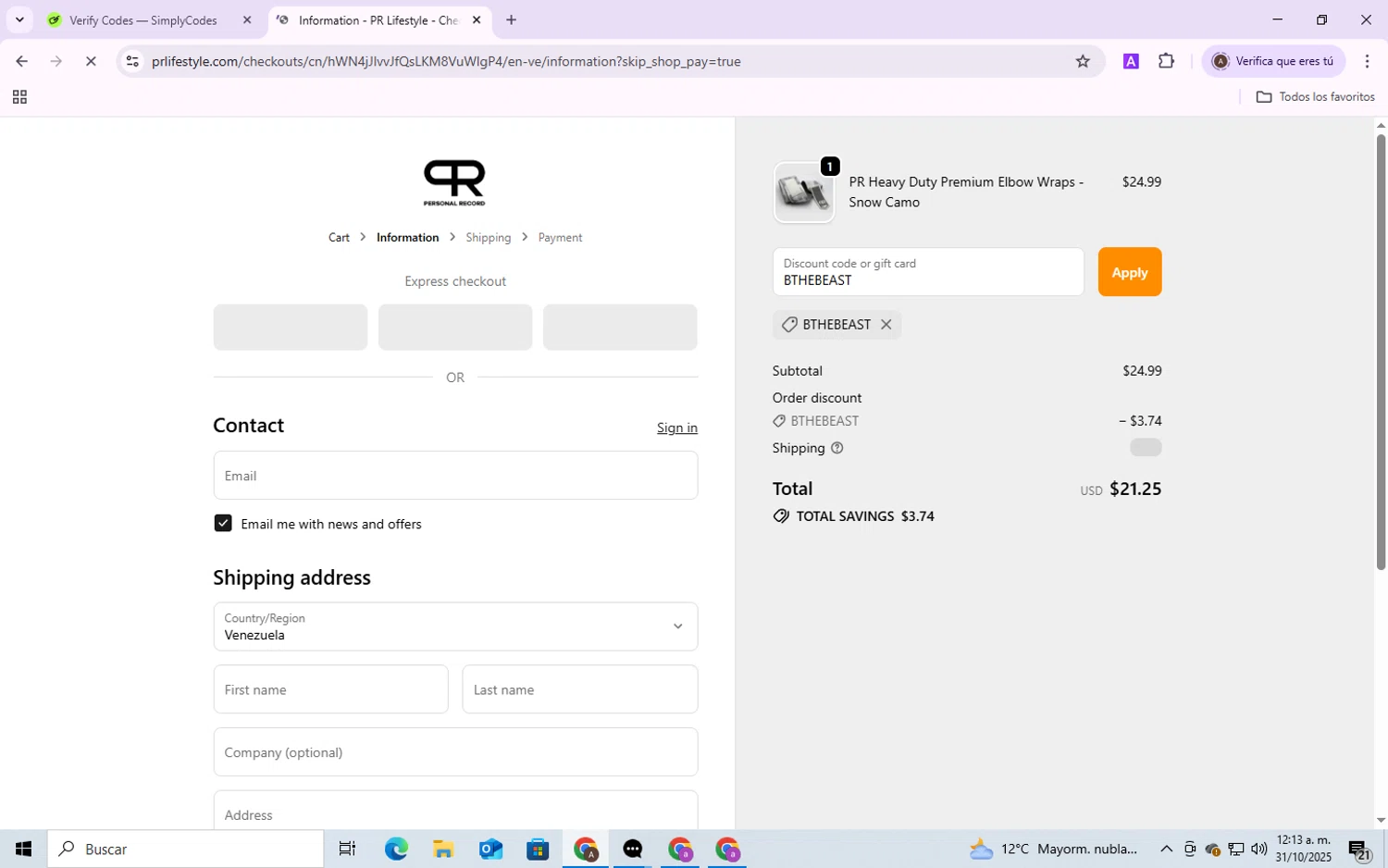The width and height of the screenshot is (1388, 868).
Task: Click the purple A extension icon
Action: click(1131, 61)
